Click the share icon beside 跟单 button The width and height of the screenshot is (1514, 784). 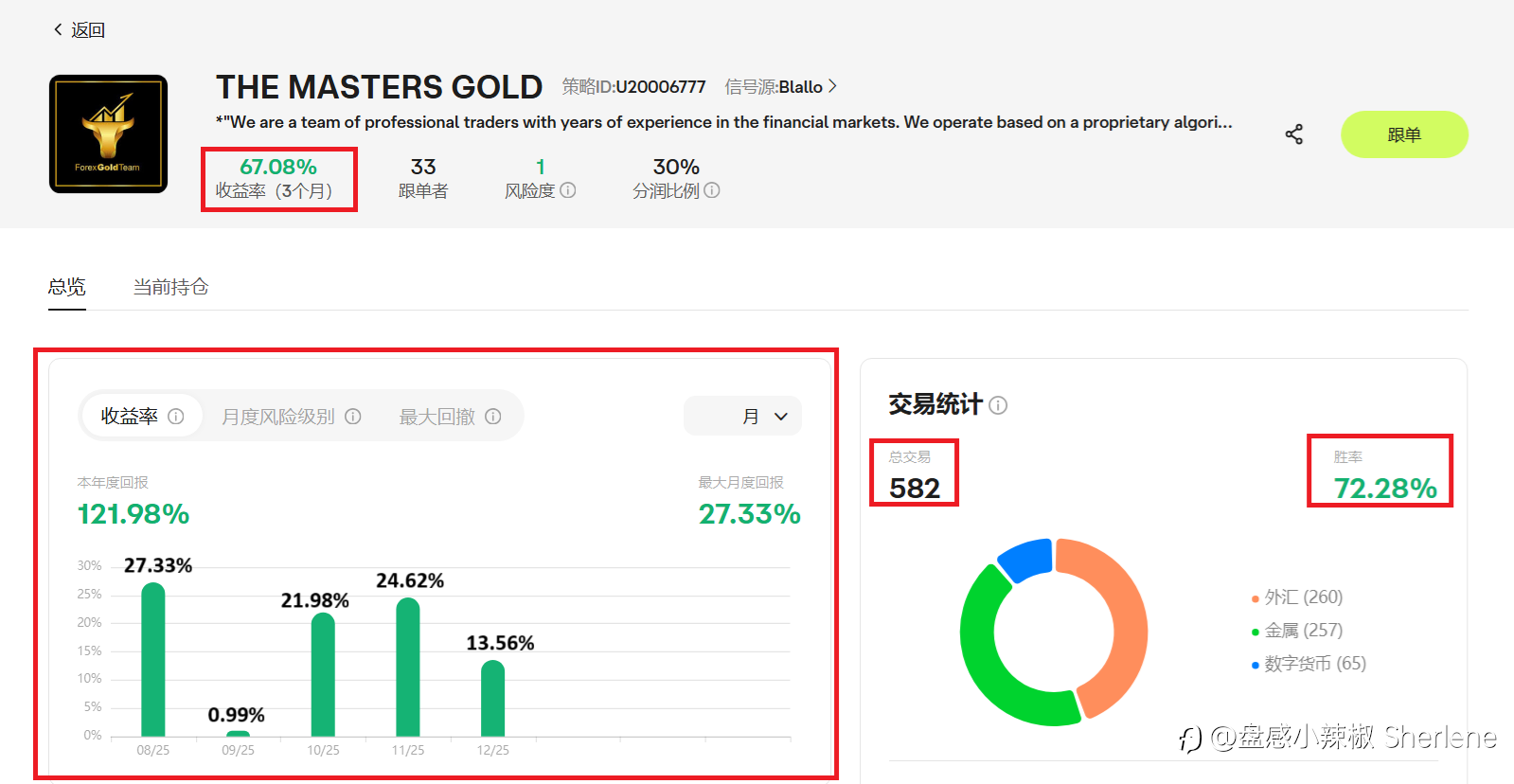tap(1293, 134)
